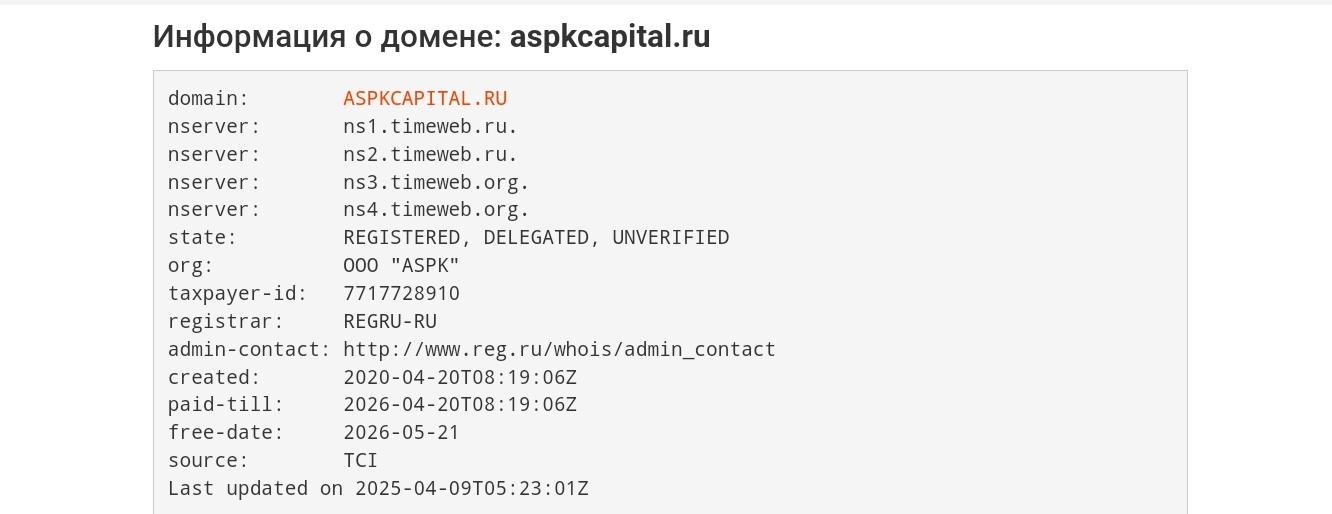Click the page heading 'Информация о домене'
The image size is (1332, 514).
pyautogui.click(x=327, y=37)
